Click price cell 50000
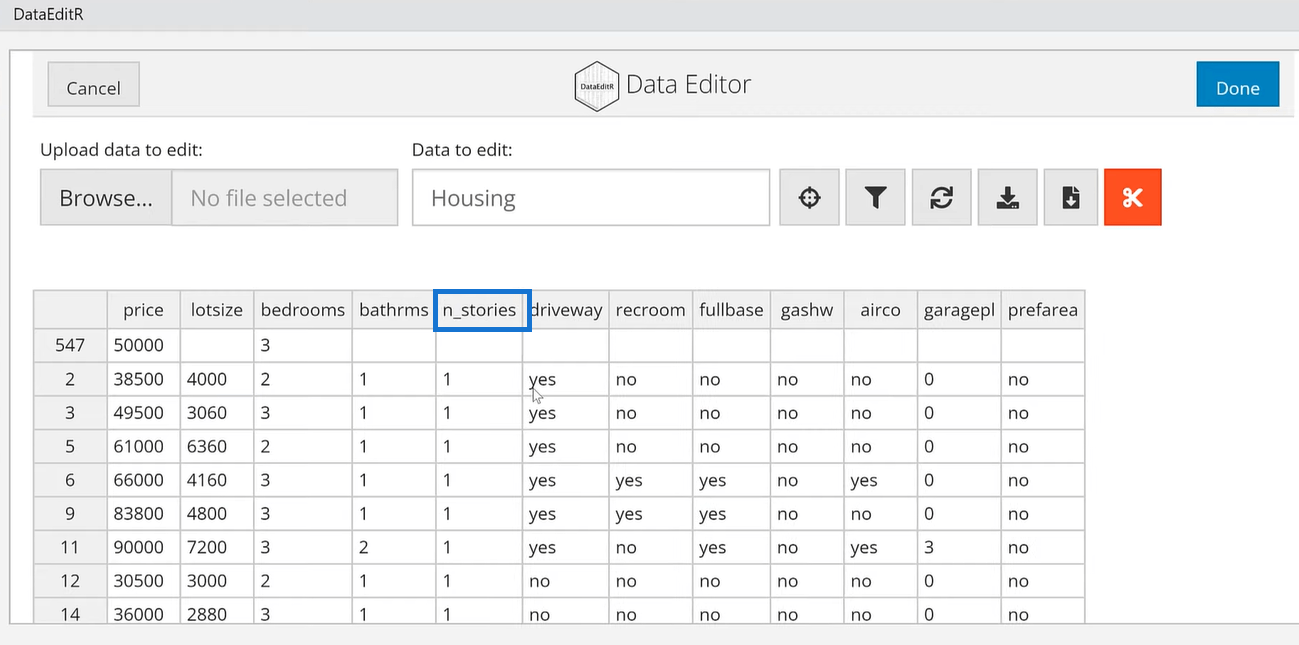The width and height of the screenshot is (1299, 645). click(x=143, y=345)
